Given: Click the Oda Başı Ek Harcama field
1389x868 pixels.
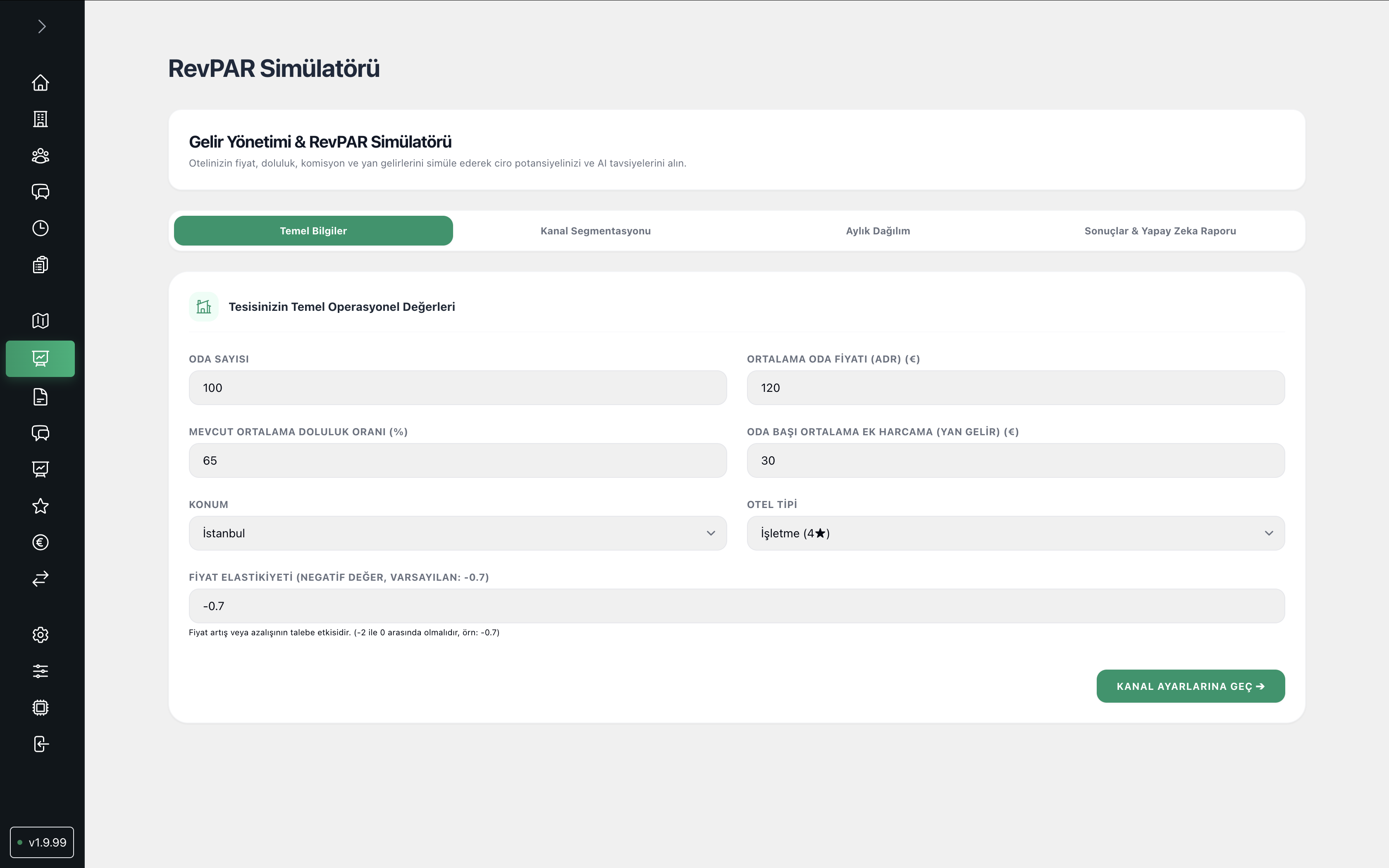Looking at the screenshot, I should pyautogui.click(x=1015, y=460).
